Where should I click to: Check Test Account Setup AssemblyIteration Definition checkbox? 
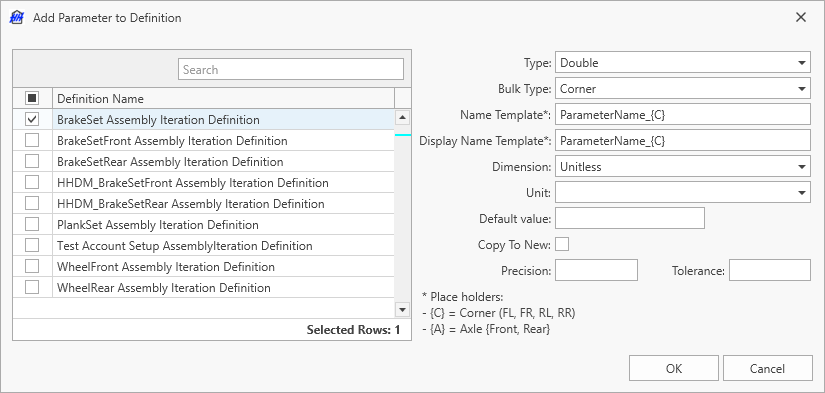pos(32,246)
